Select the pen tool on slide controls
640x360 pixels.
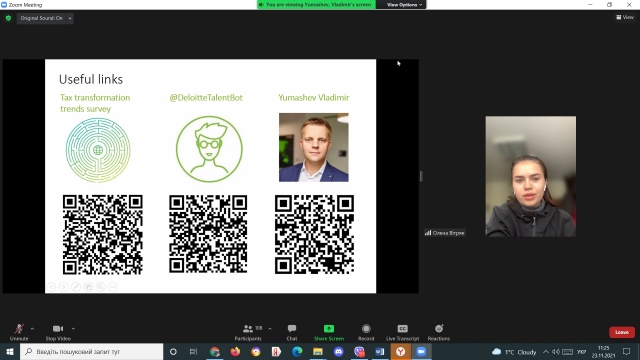76,287
